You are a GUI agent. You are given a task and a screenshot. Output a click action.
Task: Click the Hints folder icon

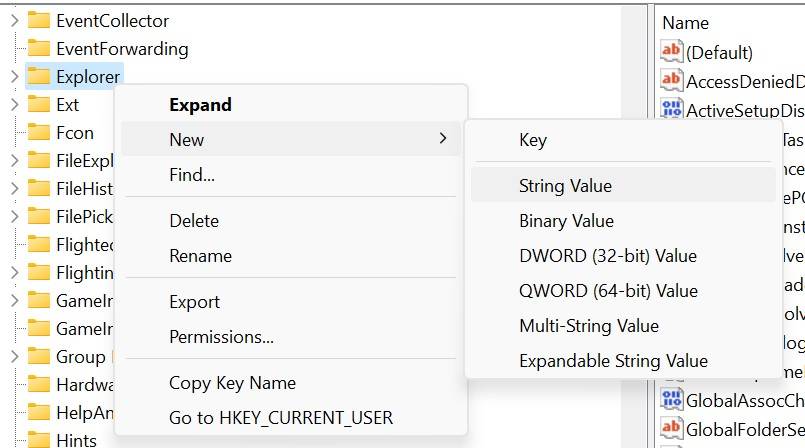(x=39, y=440)
